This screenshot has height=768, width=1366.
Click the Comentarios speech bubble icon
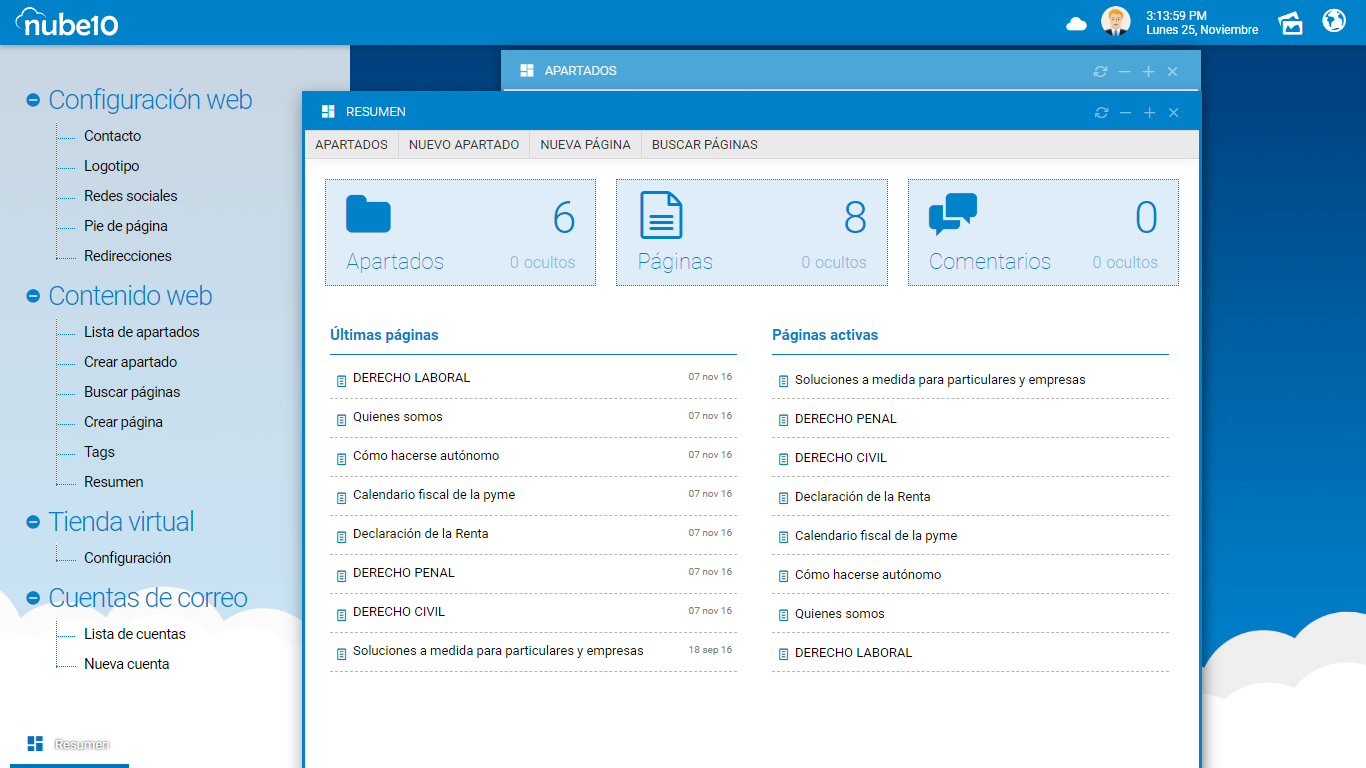point(952,214)
